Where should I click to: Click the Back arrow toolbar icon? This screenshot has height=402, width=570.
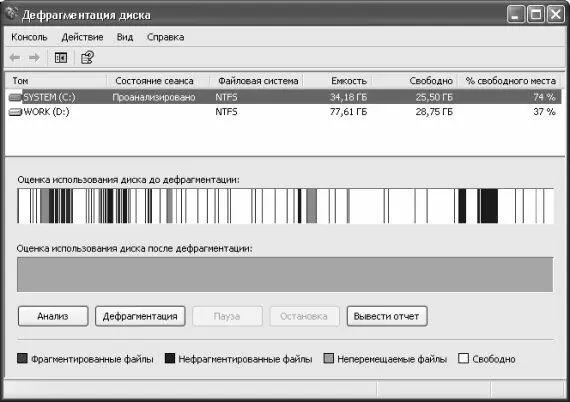point(15,57)
